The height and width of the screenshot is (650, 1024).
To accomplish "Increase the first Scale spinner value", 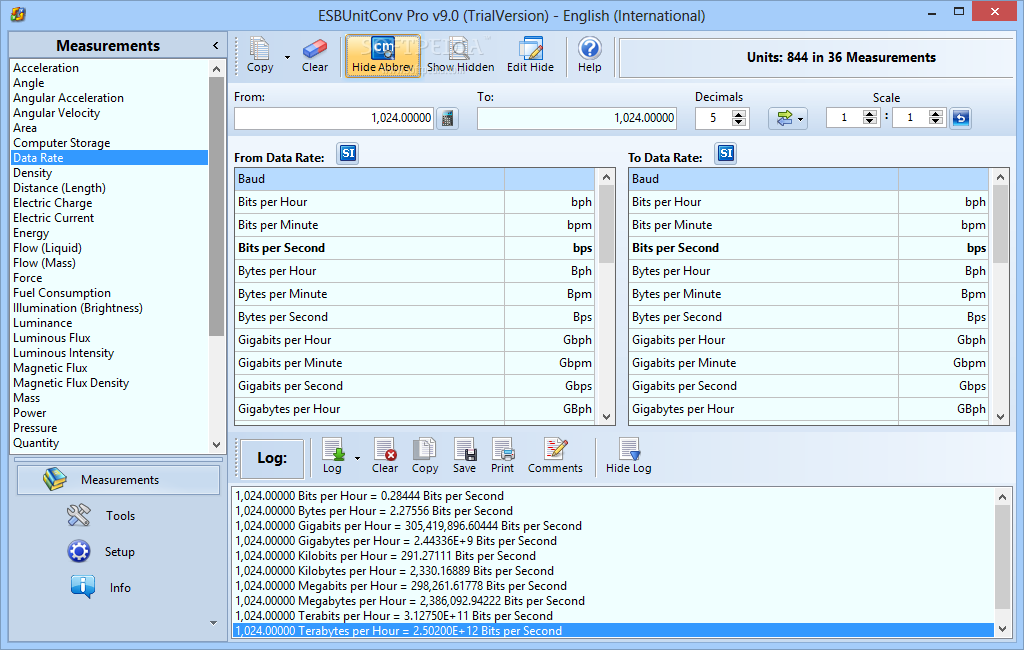I will tap(869, 114).
